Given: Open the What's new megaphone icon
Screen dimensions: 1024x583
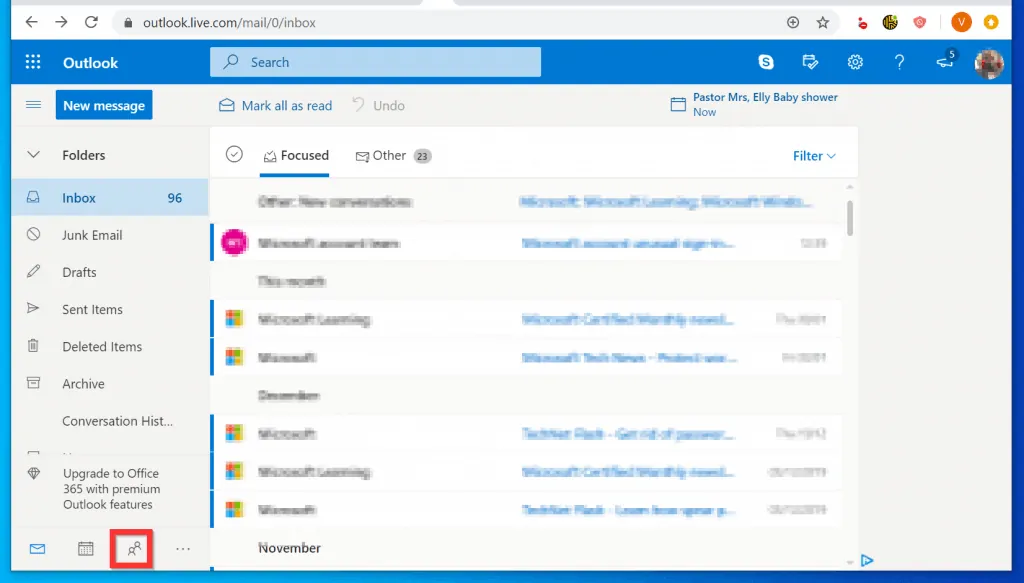Looking at the screenshot, I should [945, 61].
